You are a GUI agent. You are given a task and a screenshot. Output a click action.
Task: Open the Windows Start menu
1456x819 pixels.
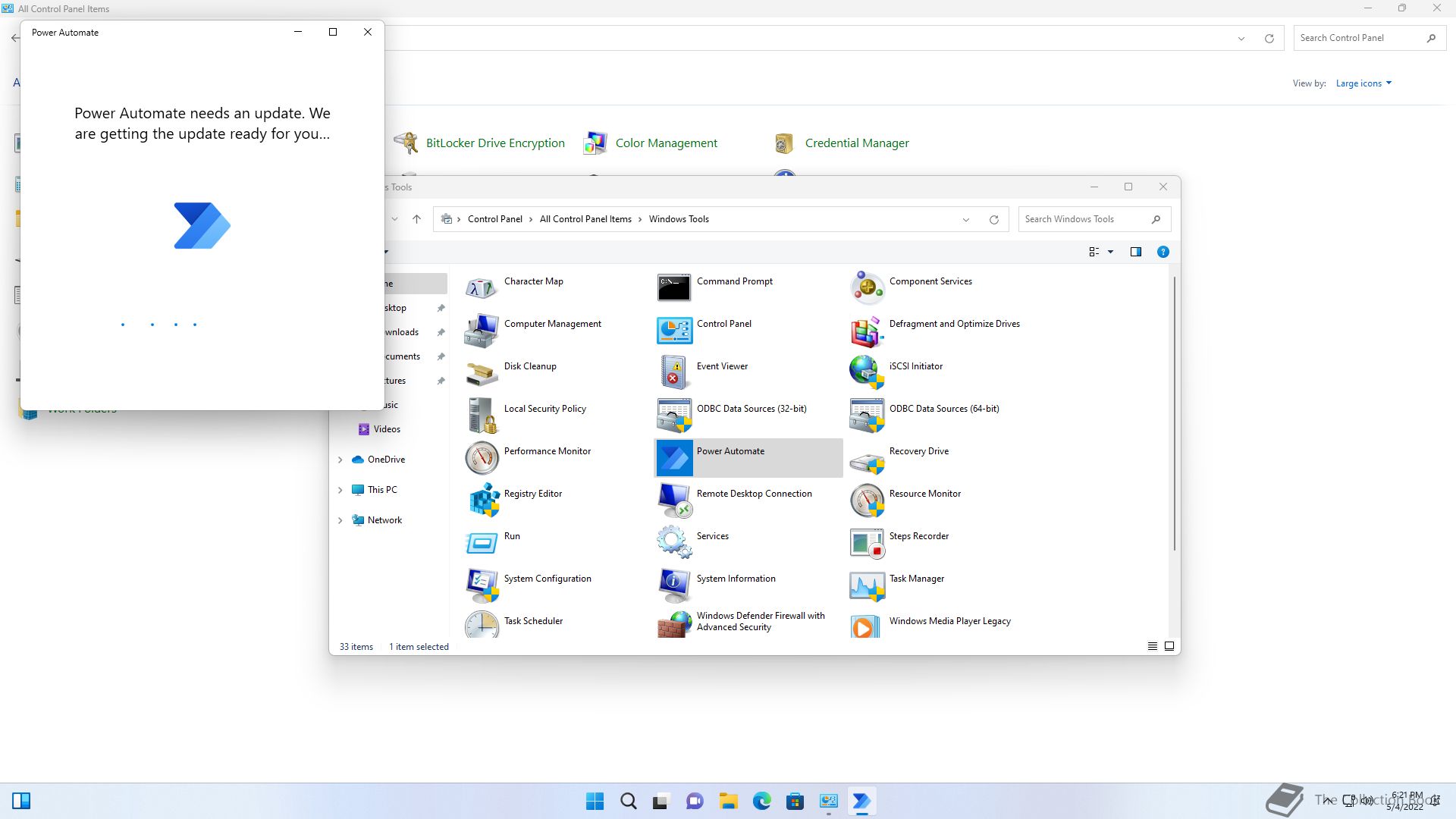[595, 801]
